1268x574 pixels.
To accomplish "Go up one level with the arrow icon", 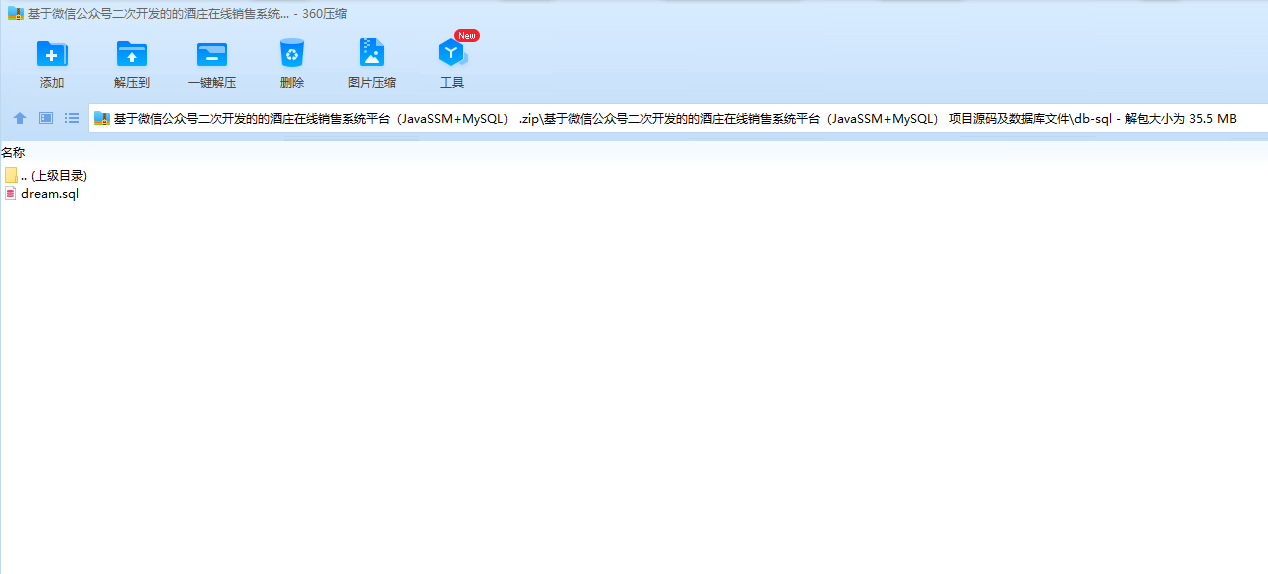I will point(20,118).
